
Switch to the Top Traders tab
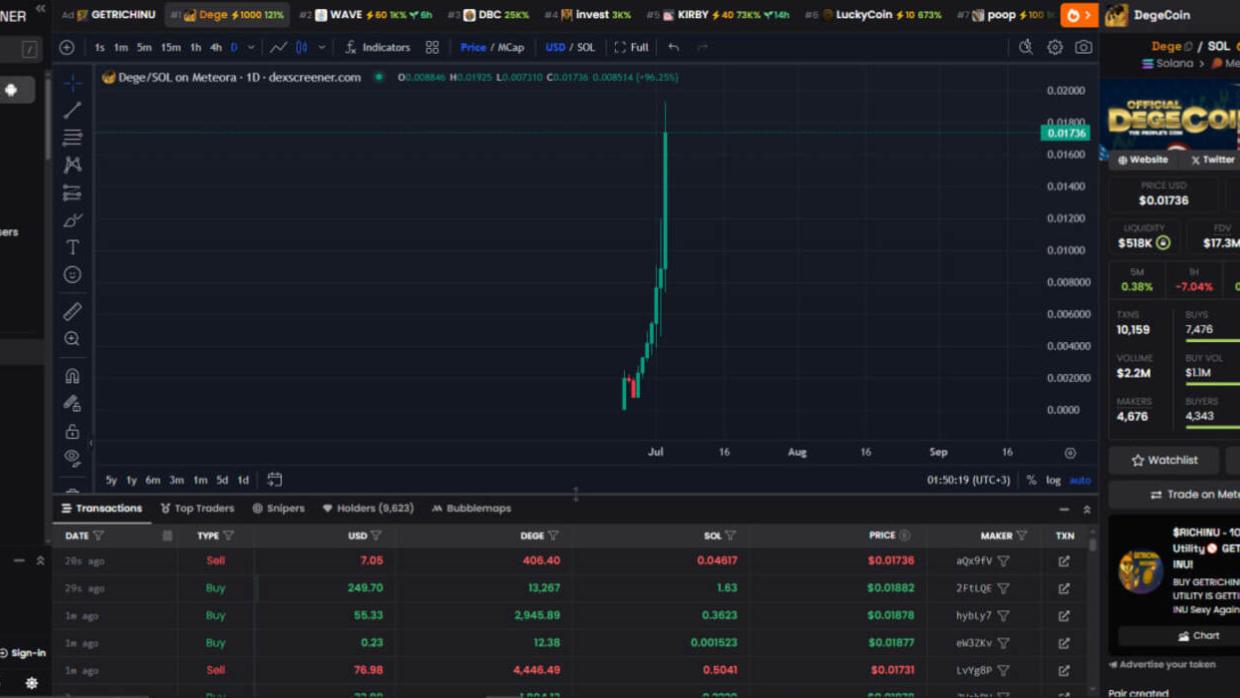(197, 508)
